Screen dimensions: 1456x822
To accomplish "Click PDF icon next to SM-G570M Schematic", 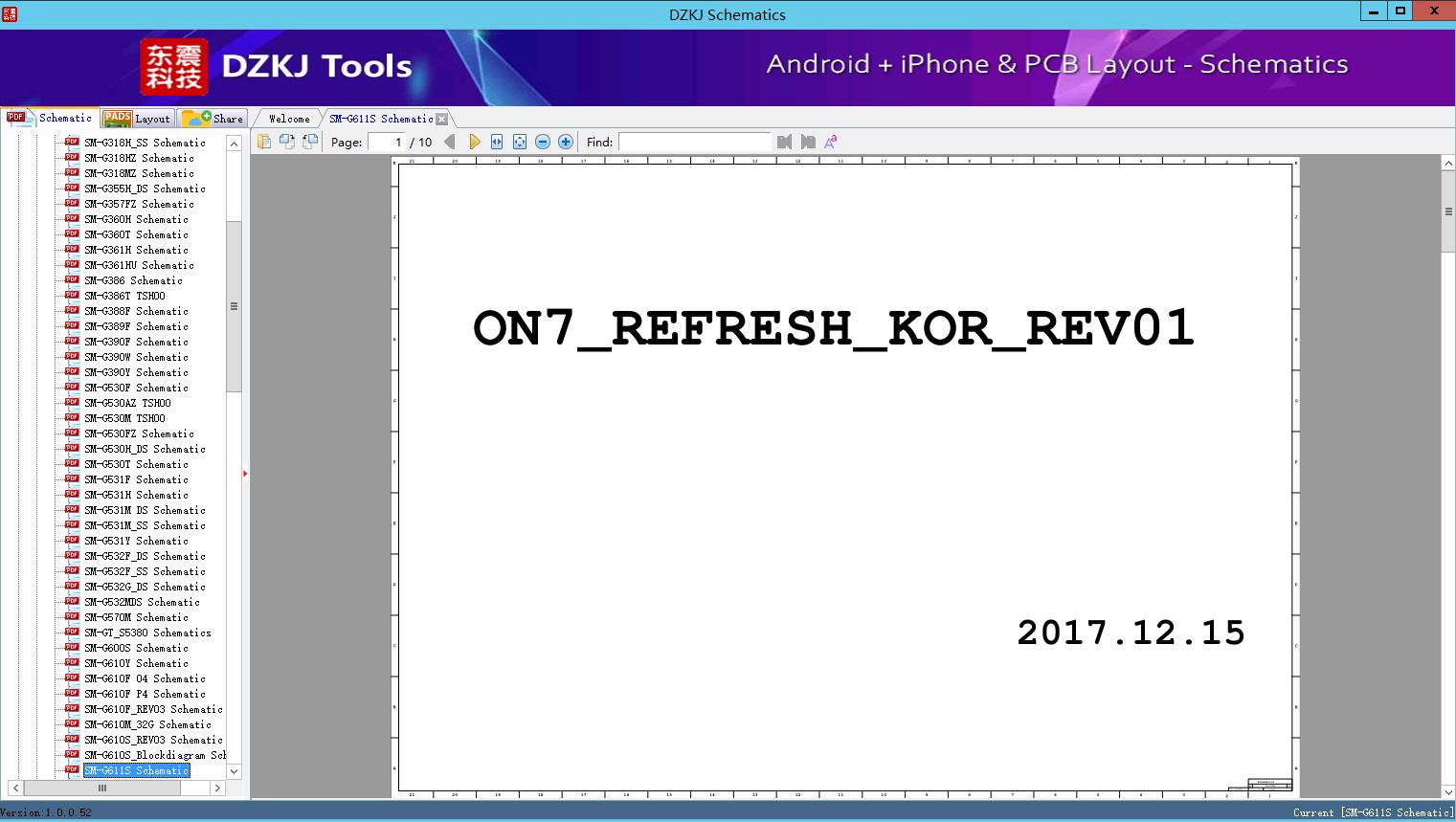I will (72, 616).
